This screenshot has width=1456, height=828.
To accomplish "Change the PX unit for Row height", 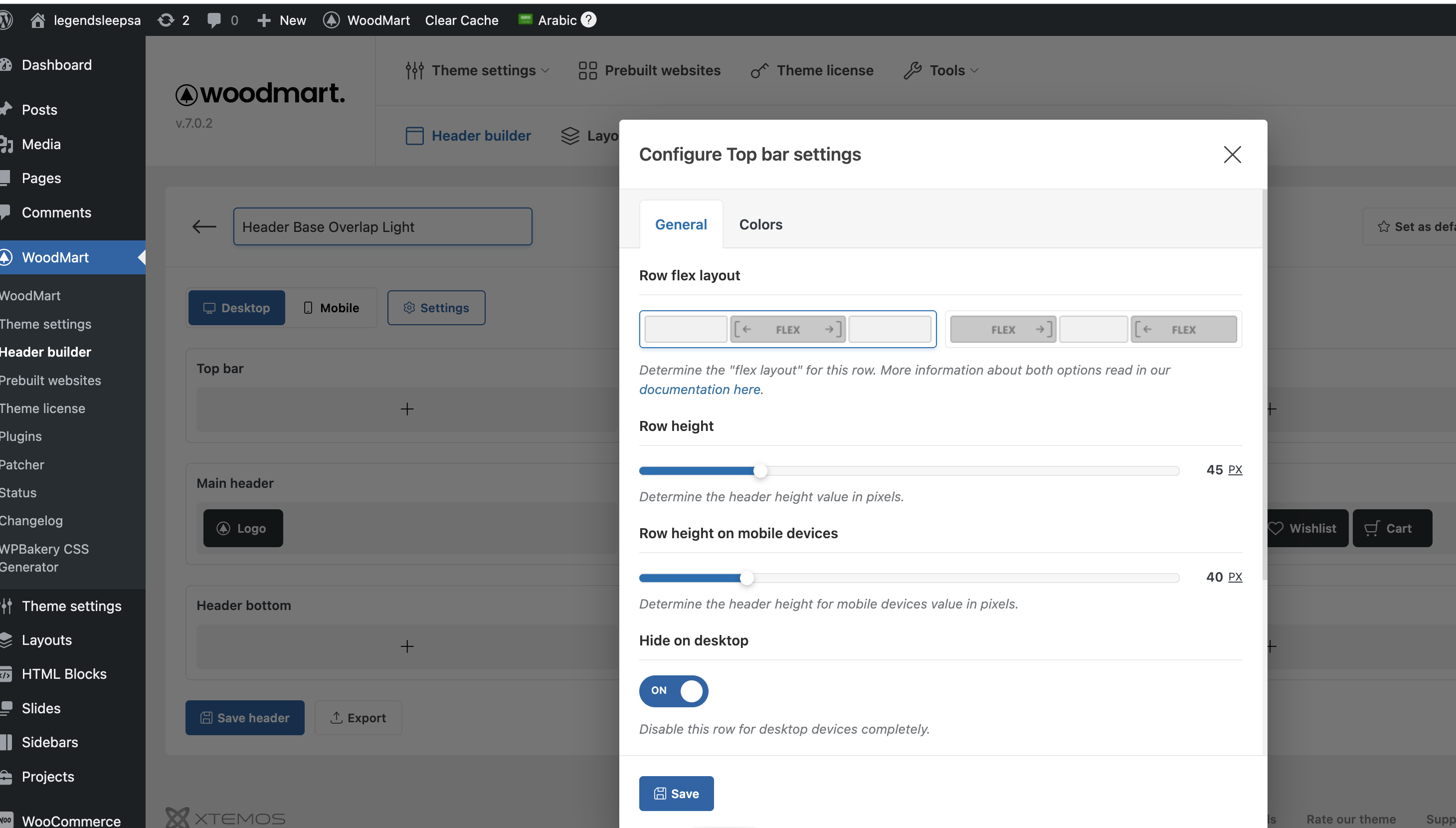I will 1235,470.
